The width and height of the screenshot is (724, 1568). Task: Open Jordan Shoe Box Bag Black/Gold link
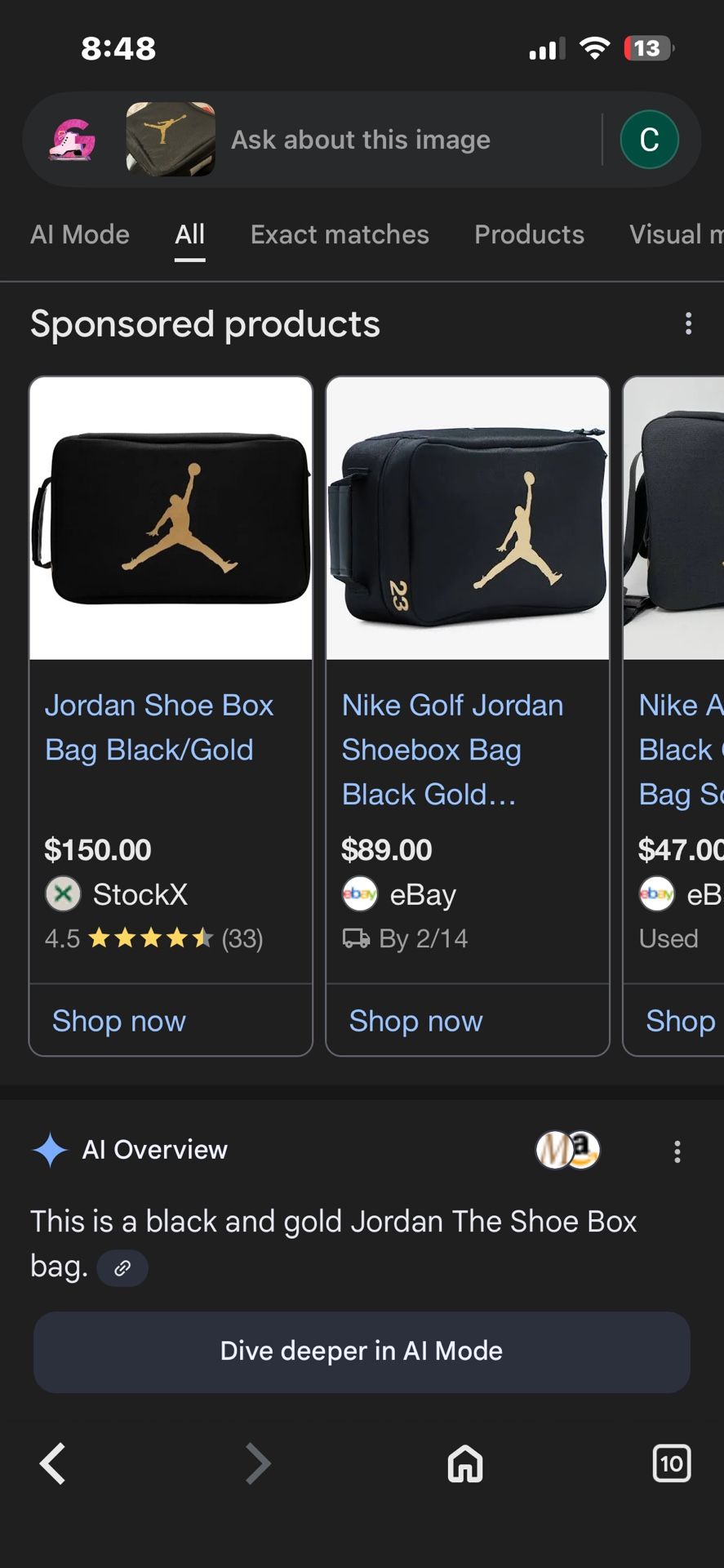point(158,727)
